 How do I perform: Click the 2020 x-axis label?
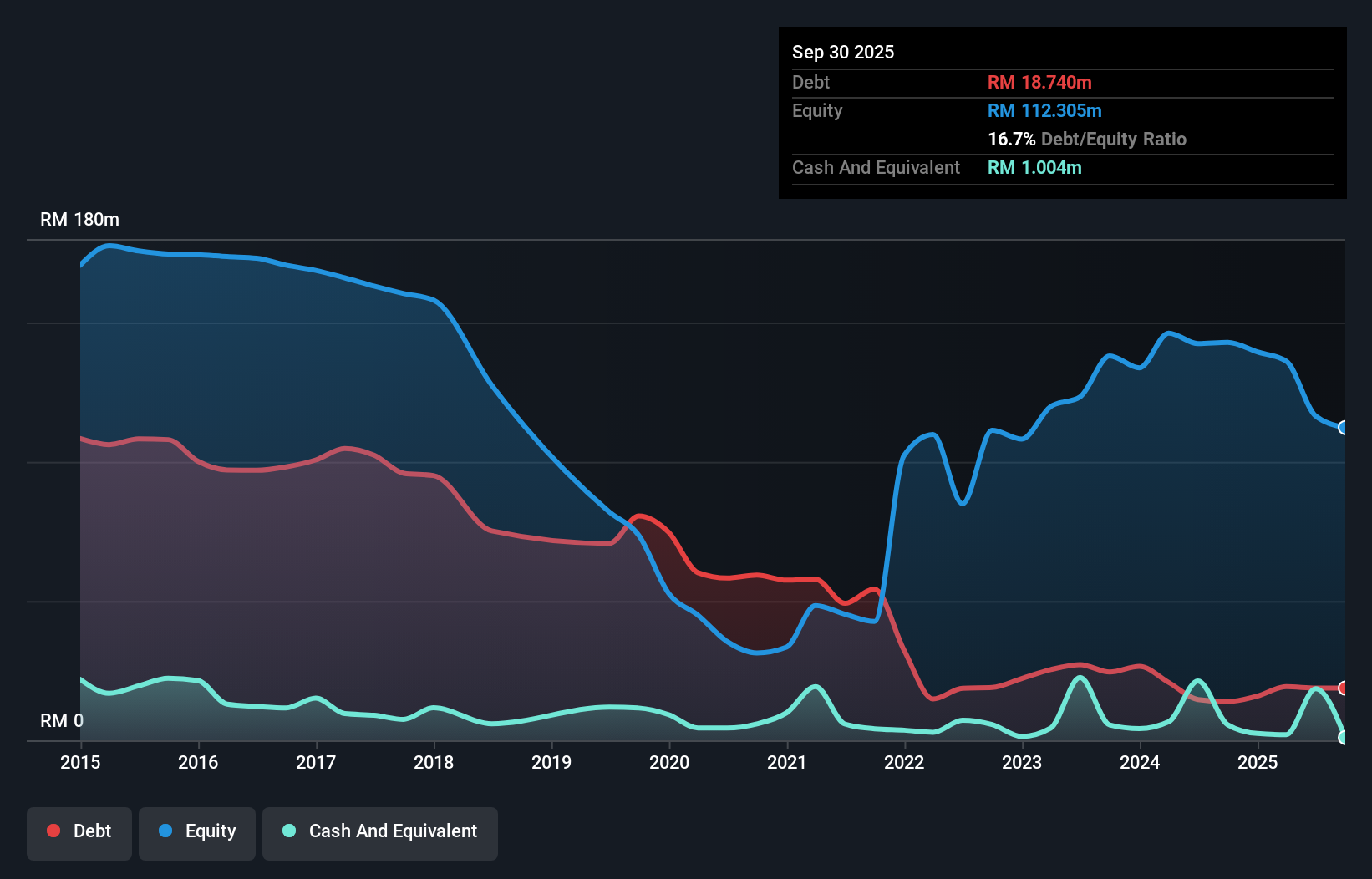click(669, 762)
